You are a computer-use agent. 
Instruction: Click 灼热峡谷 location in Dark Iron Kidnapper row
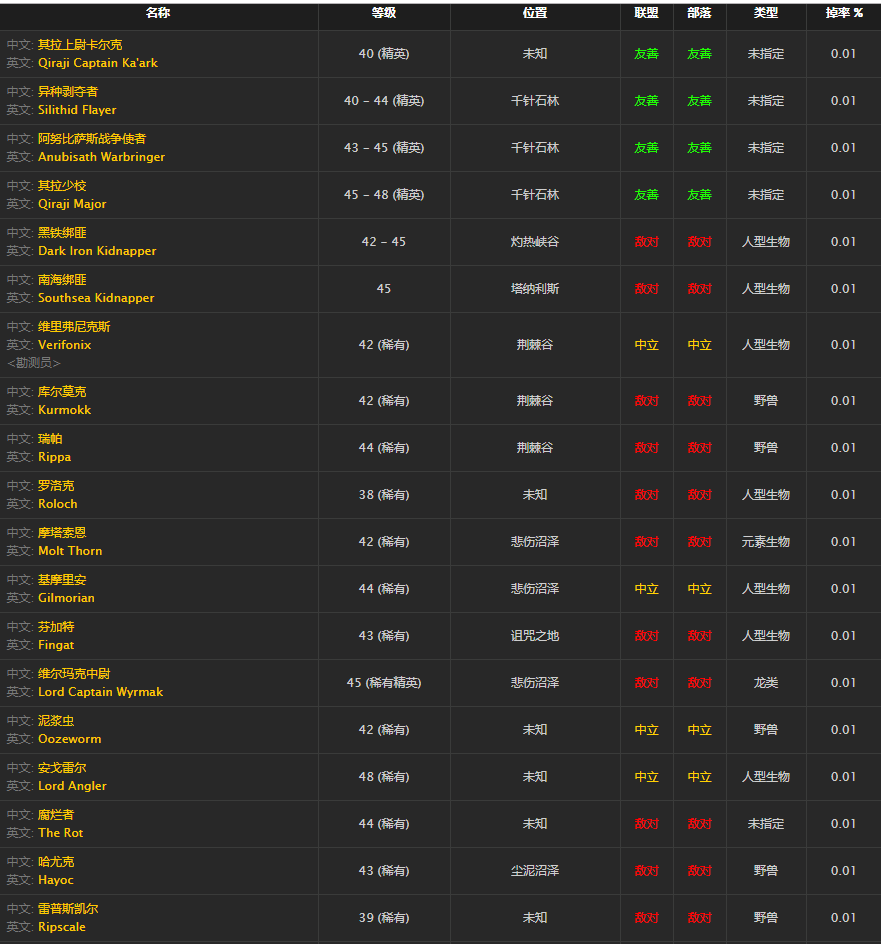[535, 242]
